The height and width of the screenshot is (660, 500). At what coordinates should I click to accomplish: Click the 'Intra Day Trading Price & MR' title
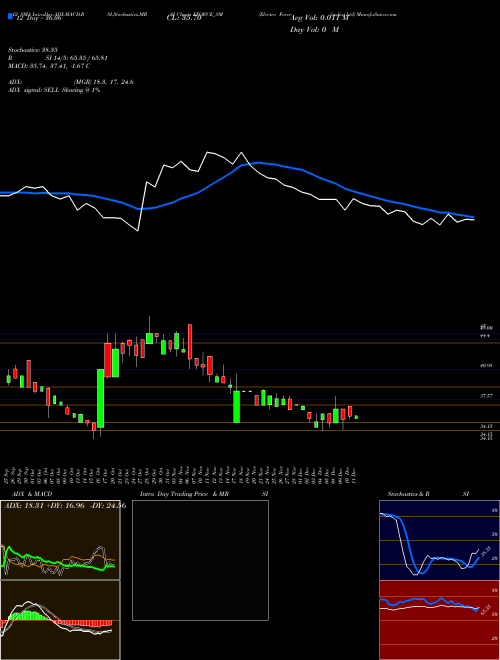[184, 494]
